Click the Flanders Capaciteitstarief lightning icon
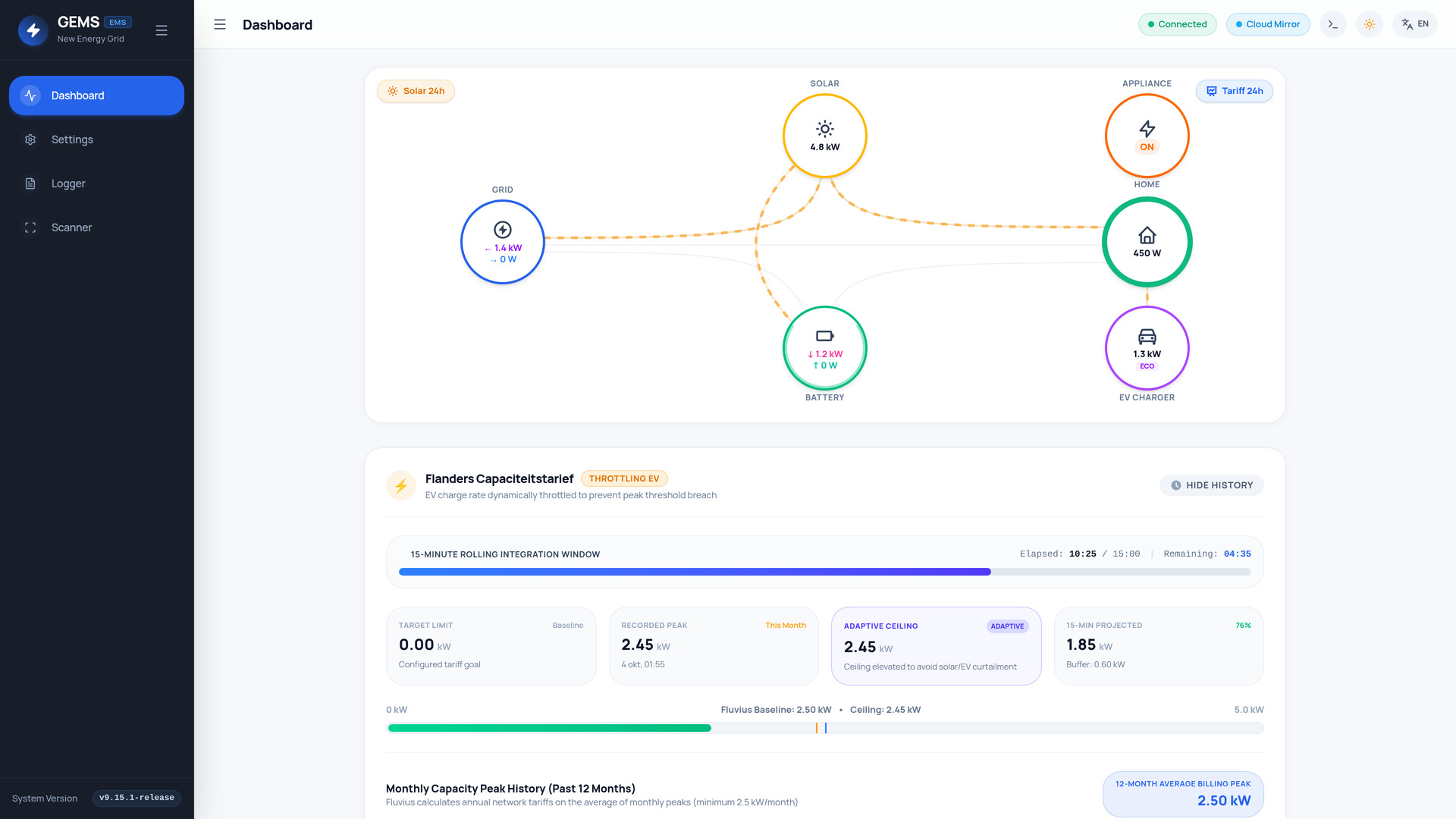This screenshot has height=819, width=1456. (401, 485)
